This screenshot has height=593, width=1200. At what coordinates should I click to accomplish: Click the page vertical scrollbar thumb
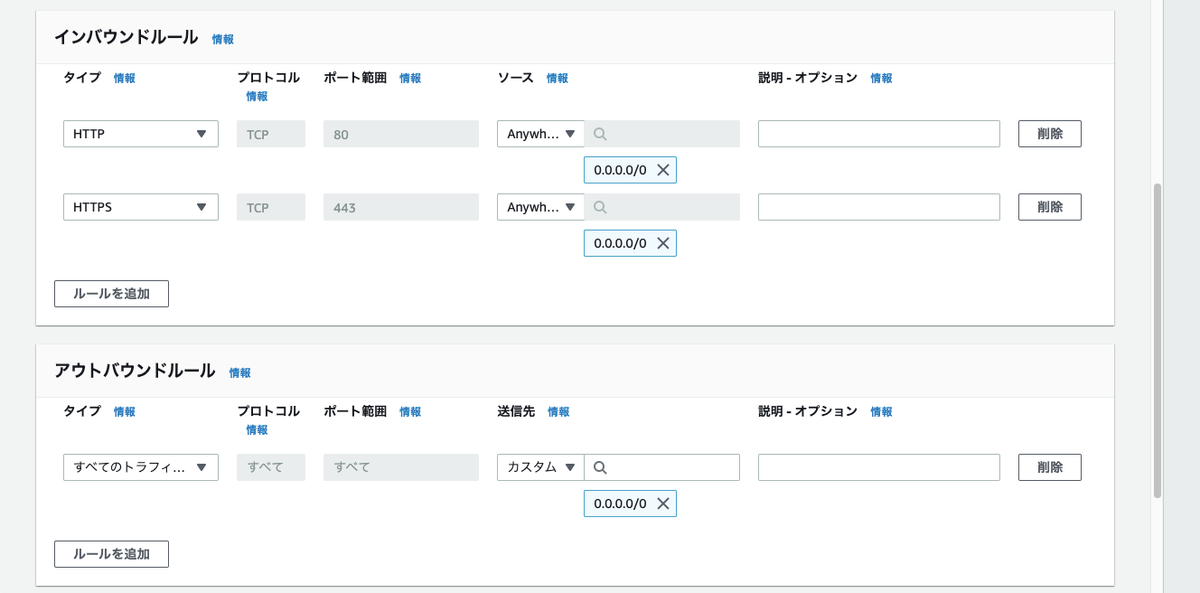pos(1158,340)
